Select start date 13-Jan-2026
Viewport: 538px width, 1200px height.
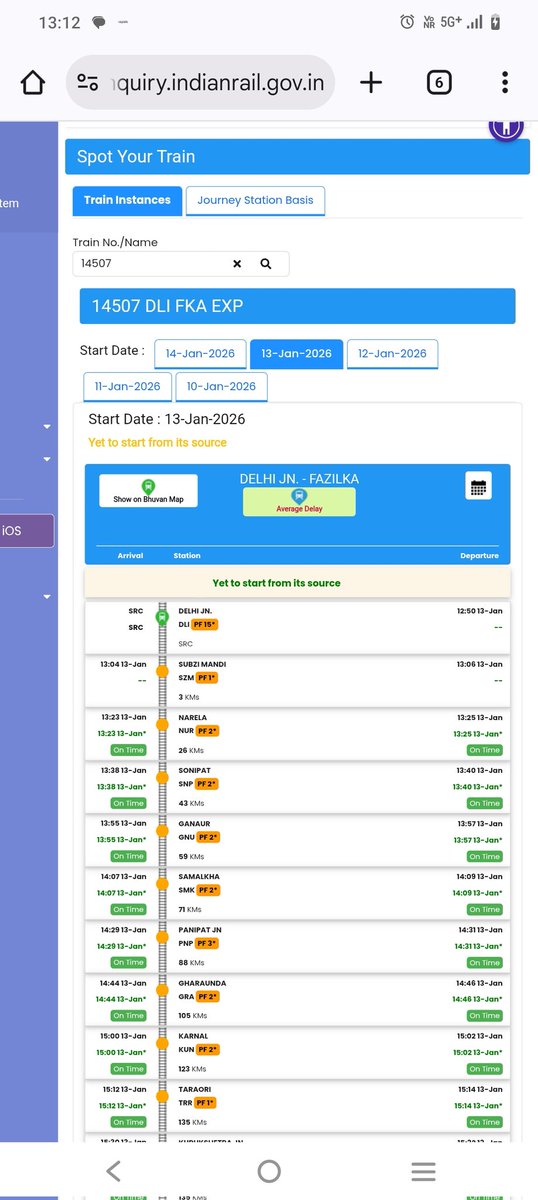(x=296, y=354)
